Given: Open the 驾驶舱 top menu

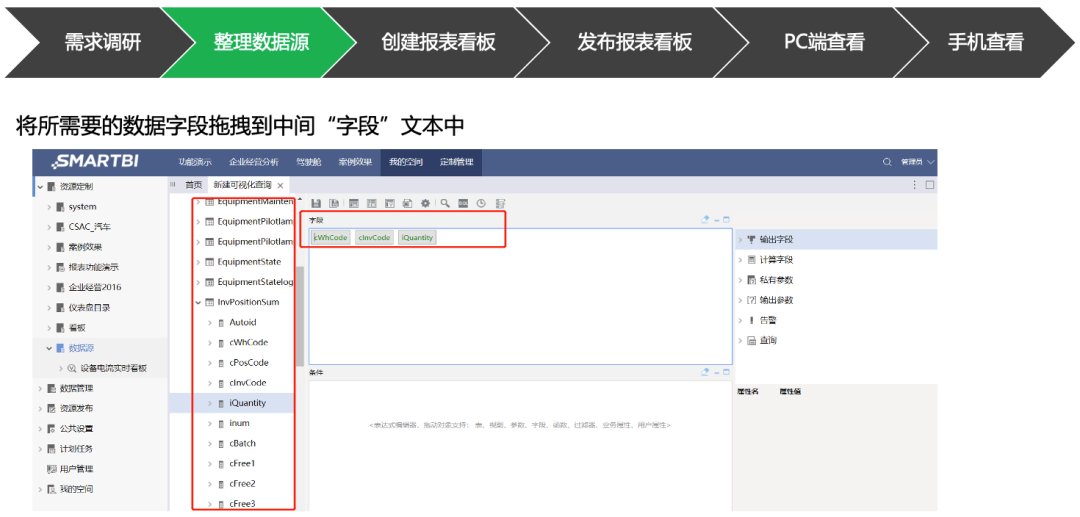Looking at the screenshot, I should point(309,162).
